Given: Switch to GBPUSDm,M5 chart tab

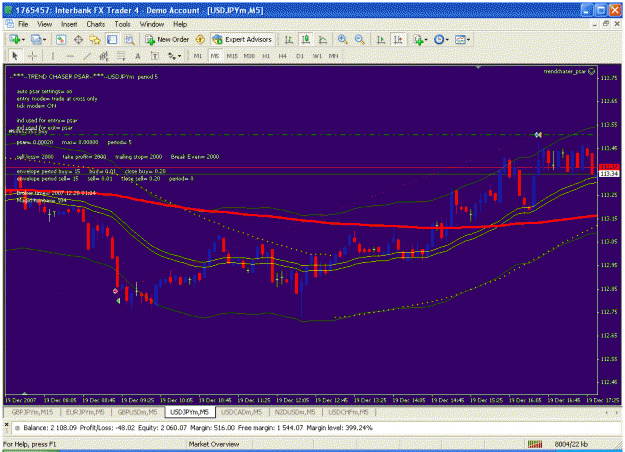Looking at the screenshot, I should [x=137, y=412].
